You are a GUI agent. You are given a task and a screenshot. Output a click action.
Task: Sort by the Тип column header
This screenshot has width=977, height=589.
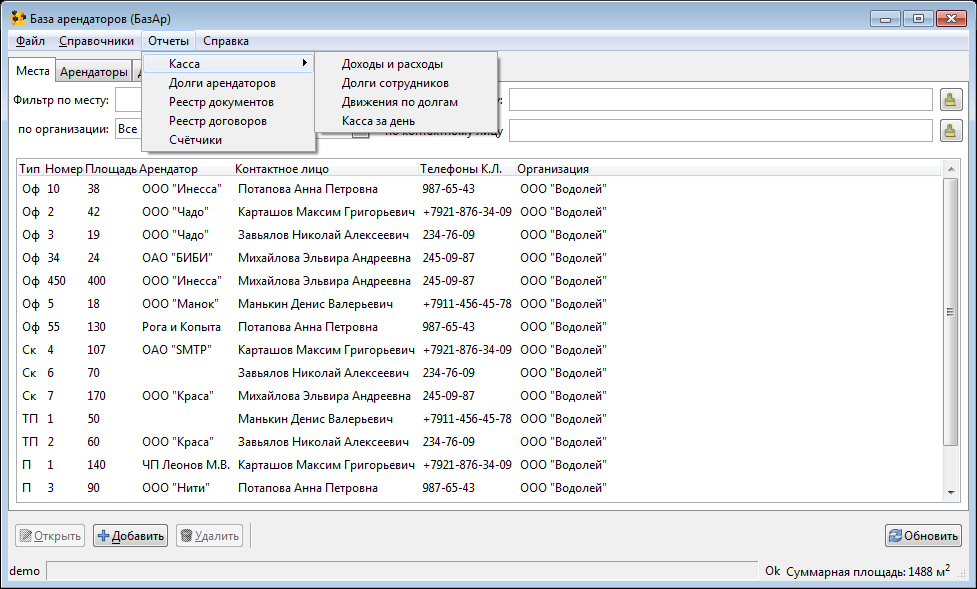pyautogui.click(x=29, y=168)
